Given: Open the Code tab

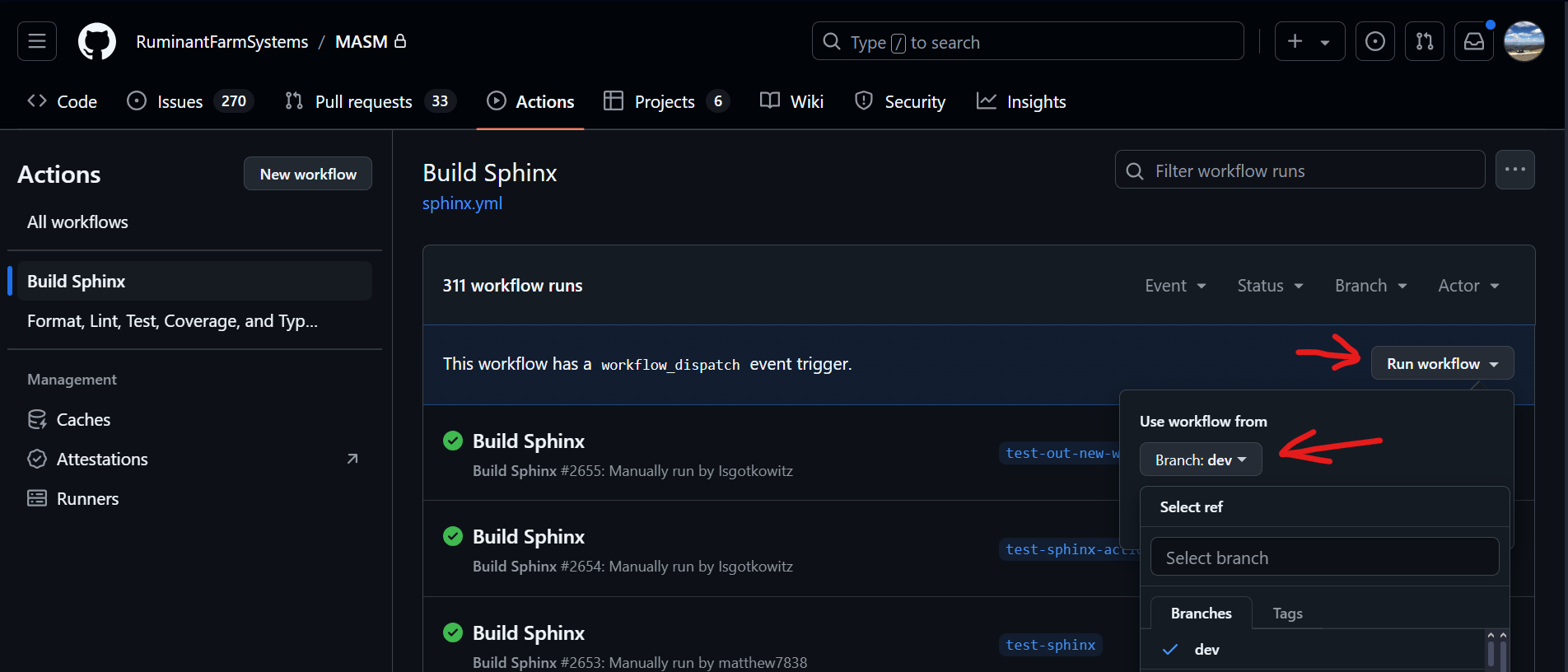Looking at the screenshot, I should [x=63, y=101].
